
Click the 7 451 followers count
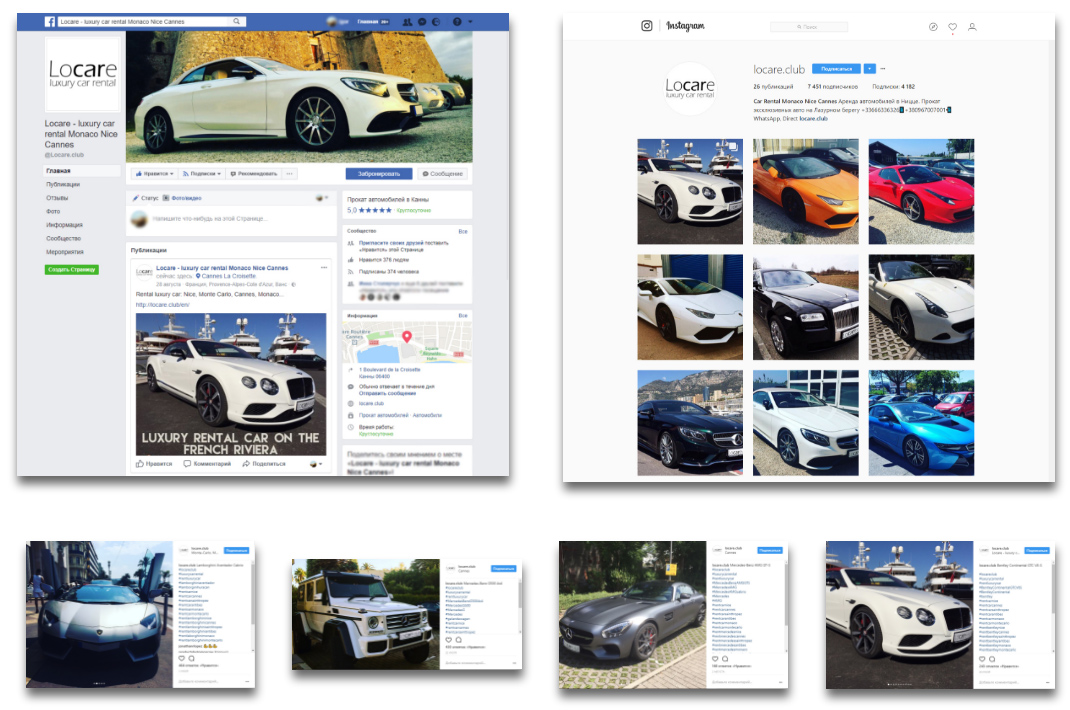pyautogui.click(x=833, y=87)
